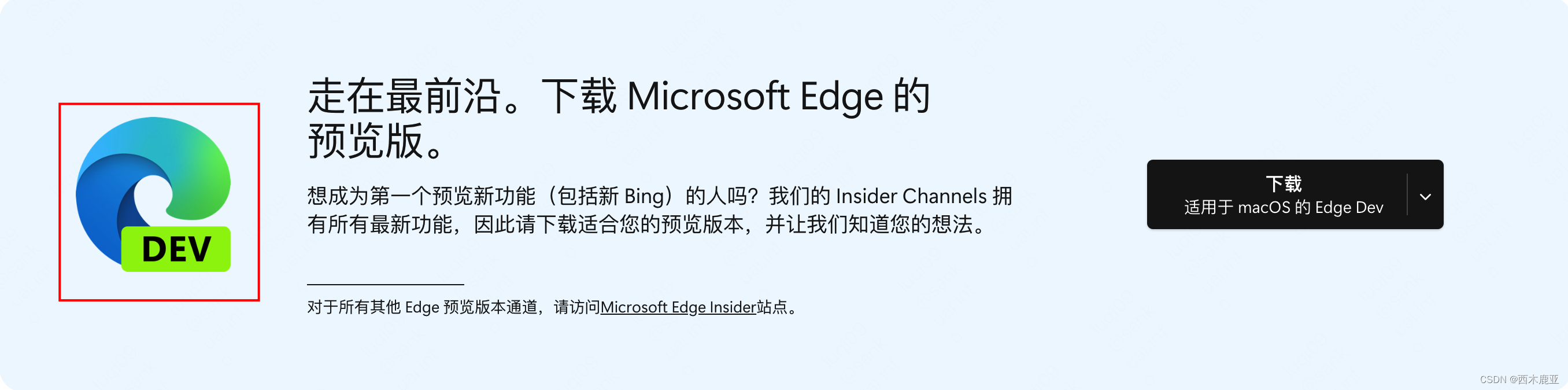Image resolution: width=1568 pixels, height=390 pixels.
Task: Click the red outline around the logo
Action: (160, 104)
